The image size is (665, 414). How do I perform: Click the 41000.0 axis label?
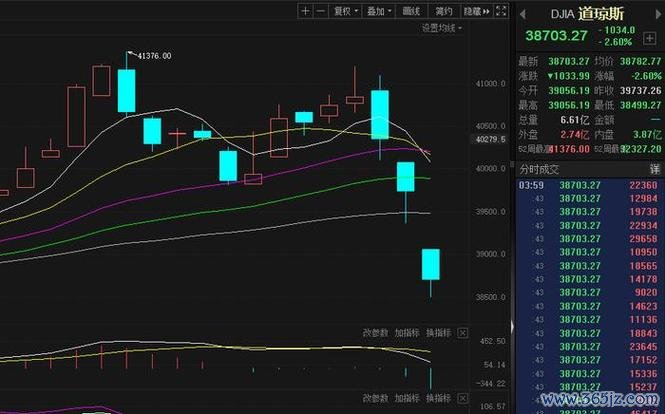pos(491,84)
